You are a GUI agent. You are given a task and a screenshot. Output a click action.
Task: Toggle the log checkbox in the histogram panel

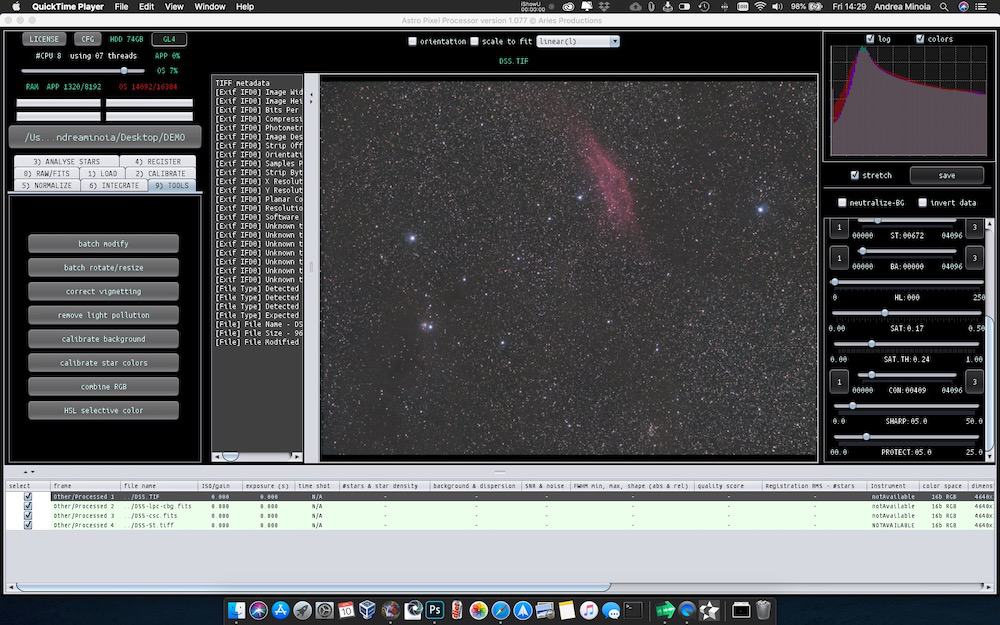[869, 38]
